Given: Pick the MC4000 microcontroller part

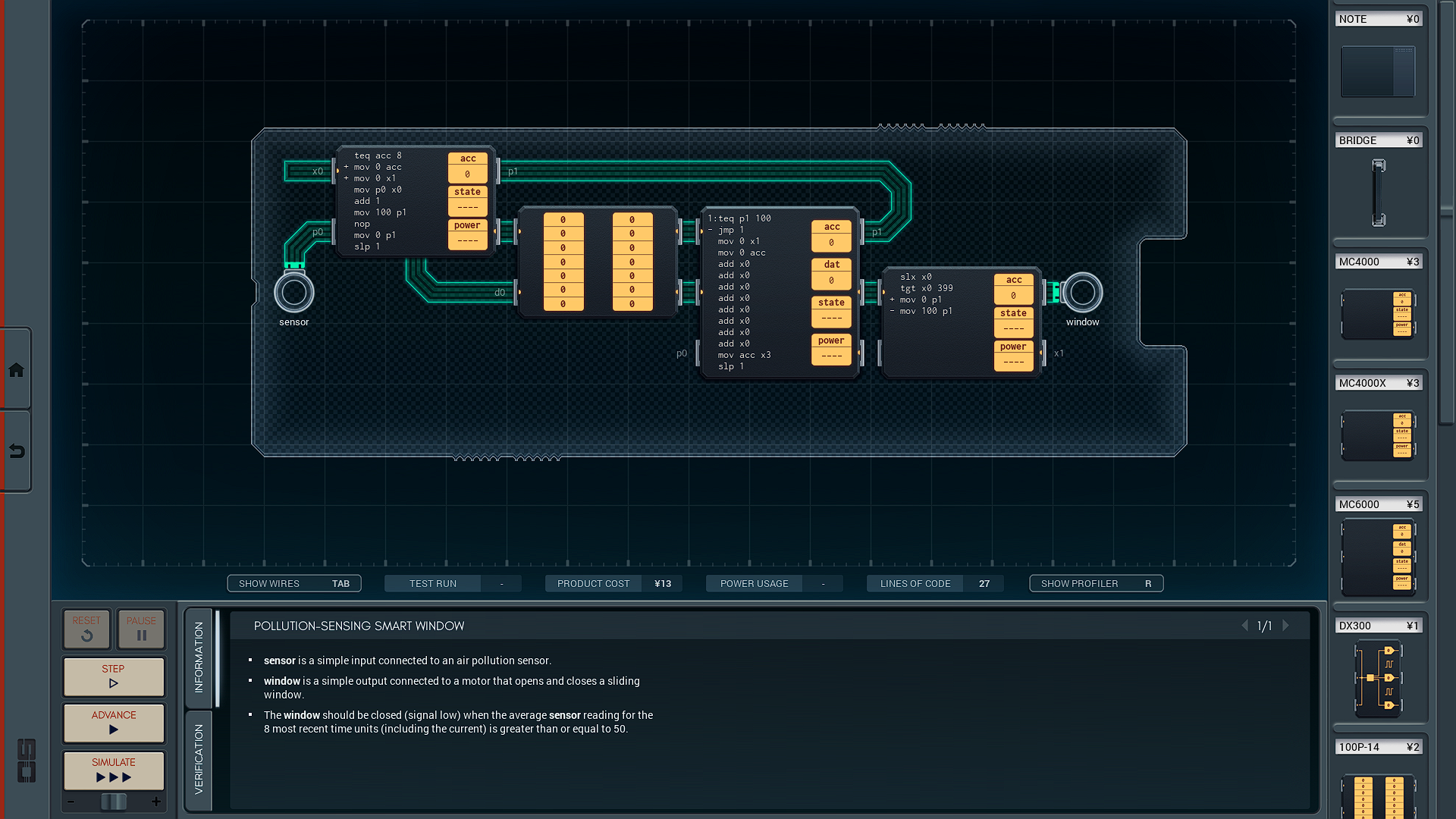Looking at the screenshot, I should 1378,313.
